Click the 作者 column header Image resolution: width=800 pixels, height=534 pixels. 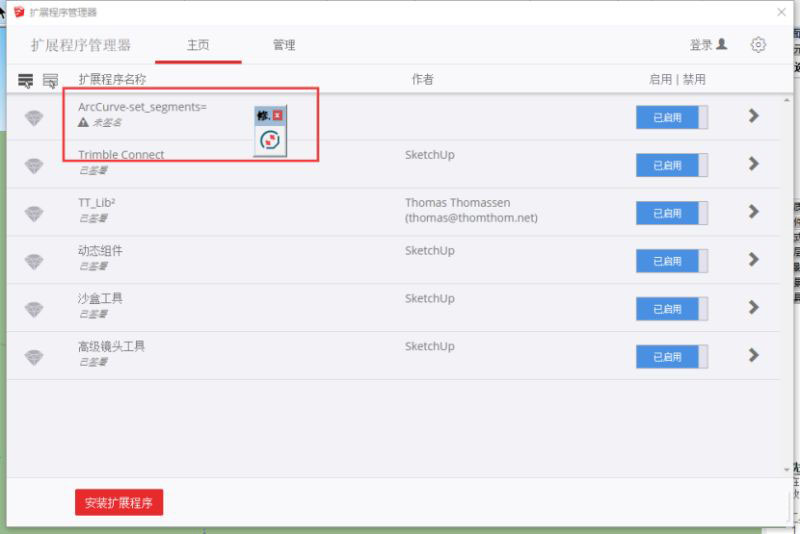[x=422, y=79]
